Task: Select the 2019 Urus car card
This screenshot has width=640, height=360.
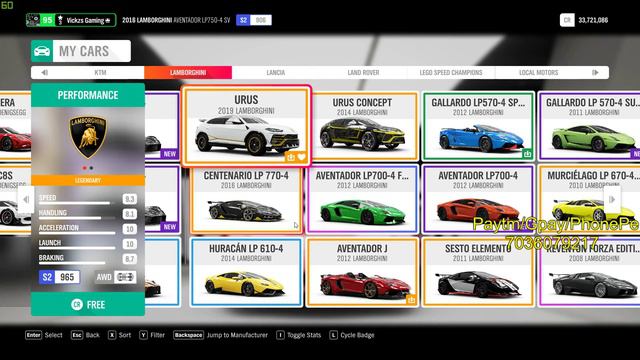Action: click(246, 126)
